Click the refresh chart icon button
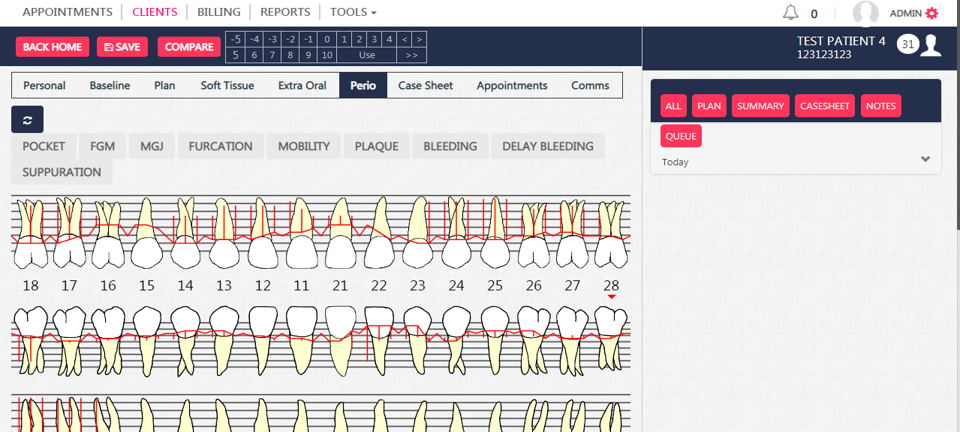Image resolution: width=960 pixels, height=432 pixels. [27, 119]
